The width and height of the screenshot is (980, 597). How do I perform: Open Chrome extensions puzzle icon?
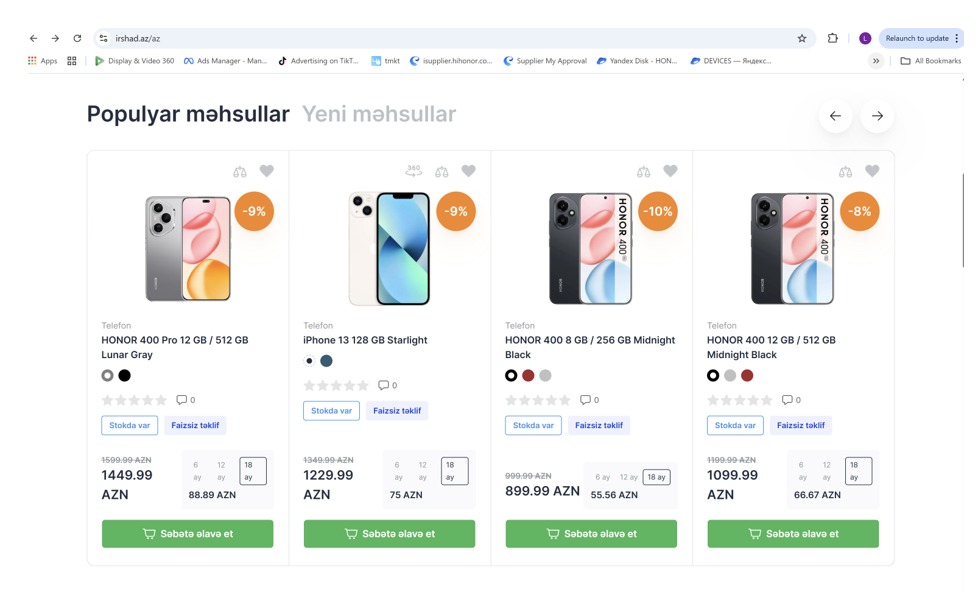coord(832,38)
